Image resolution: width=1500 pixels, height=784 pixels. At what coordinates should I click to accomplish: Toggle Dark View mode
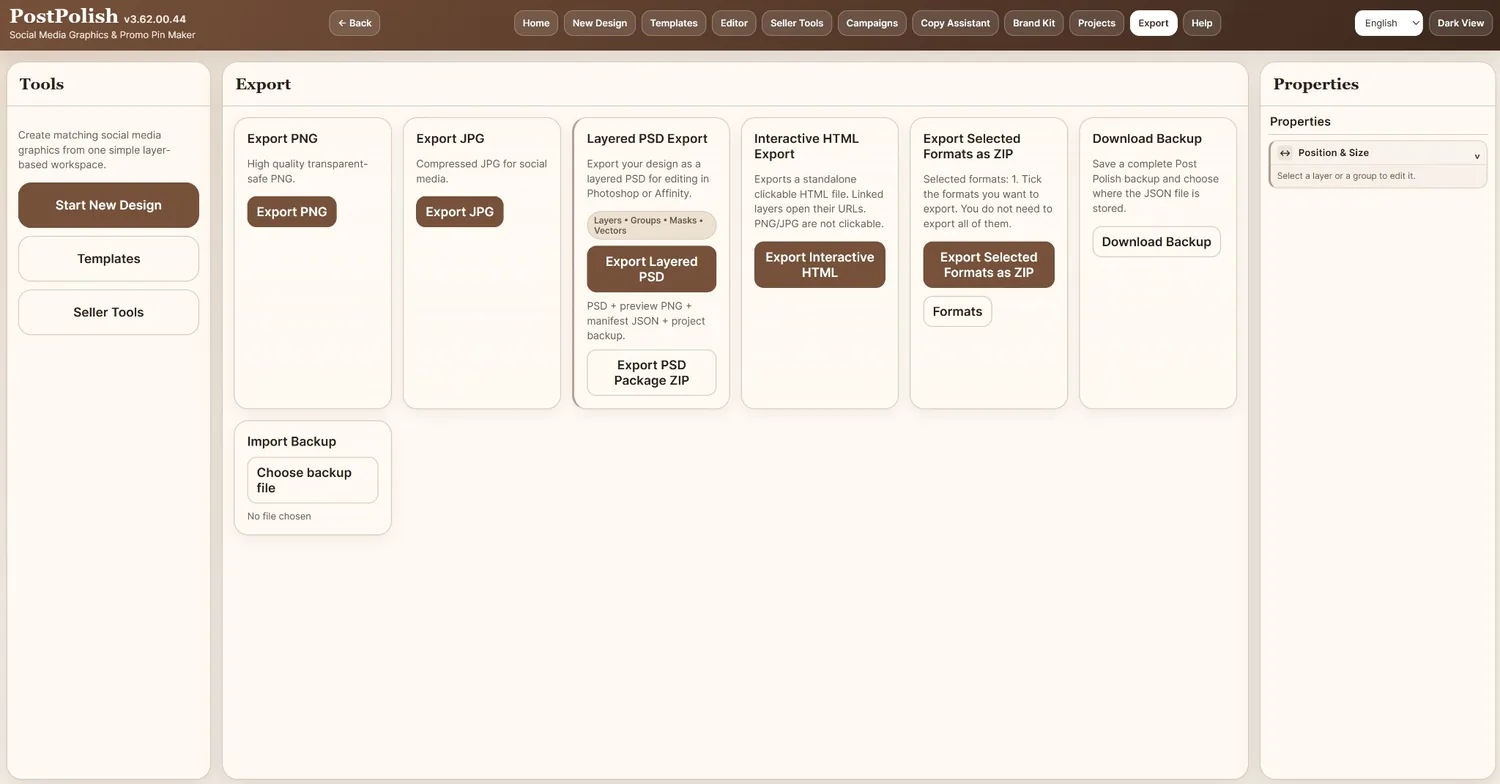tap(1460, 23)
